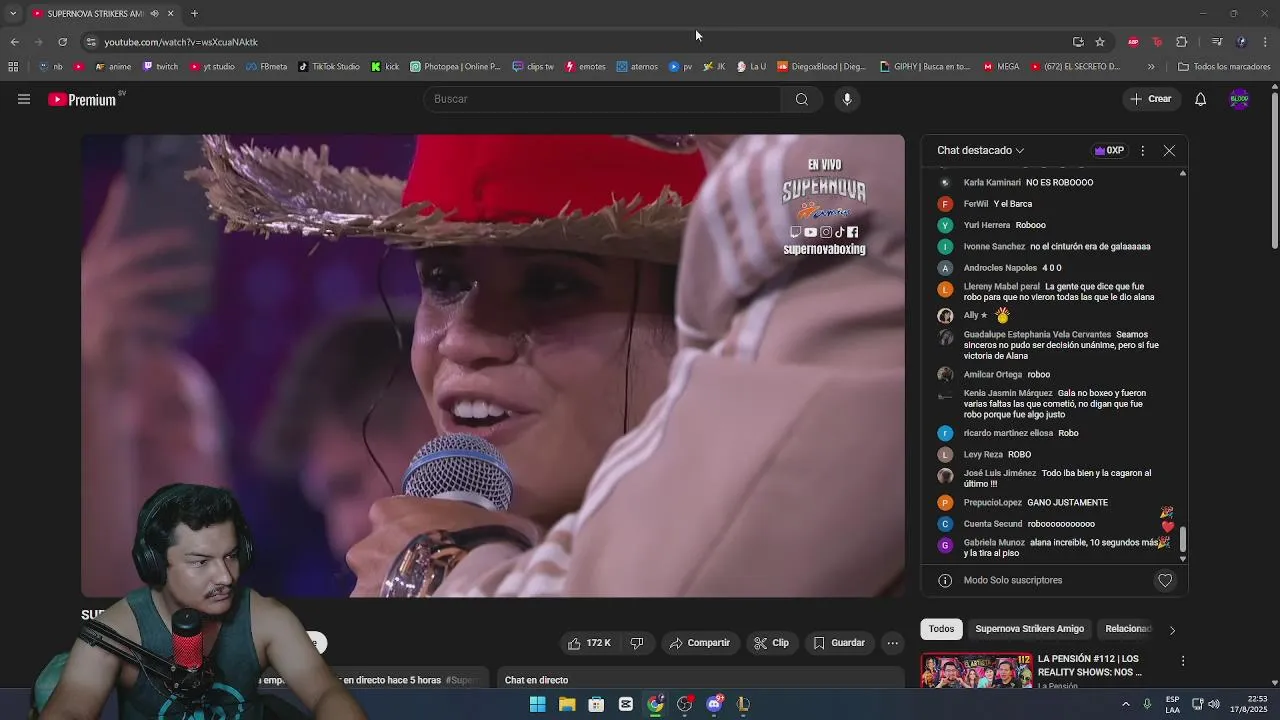Image resolution: width=1280 pixels, height=720 pixels.
Task: Click the browser back arrow
Action: 14,42
